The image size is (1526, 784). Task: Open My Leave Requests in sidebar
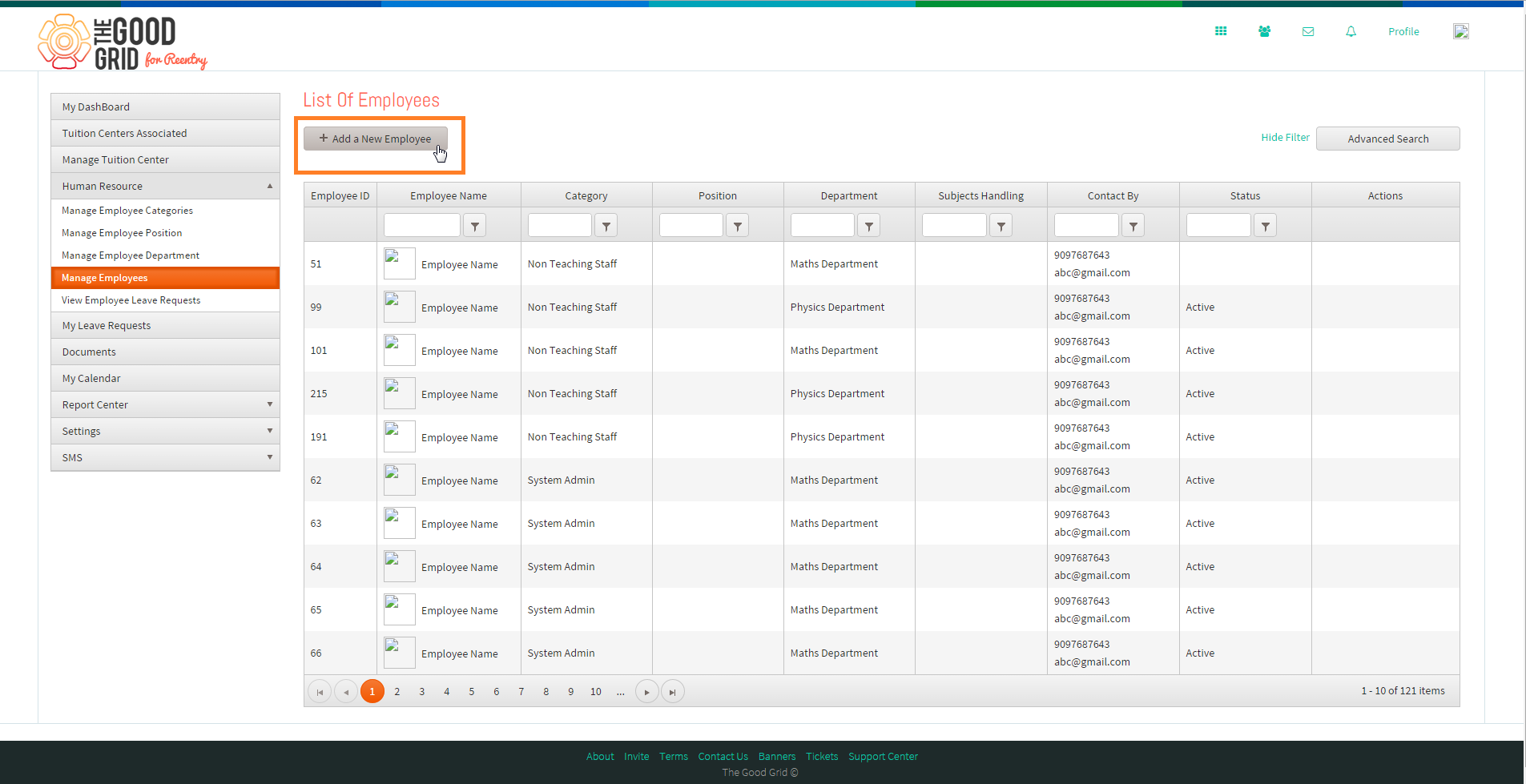165,325
